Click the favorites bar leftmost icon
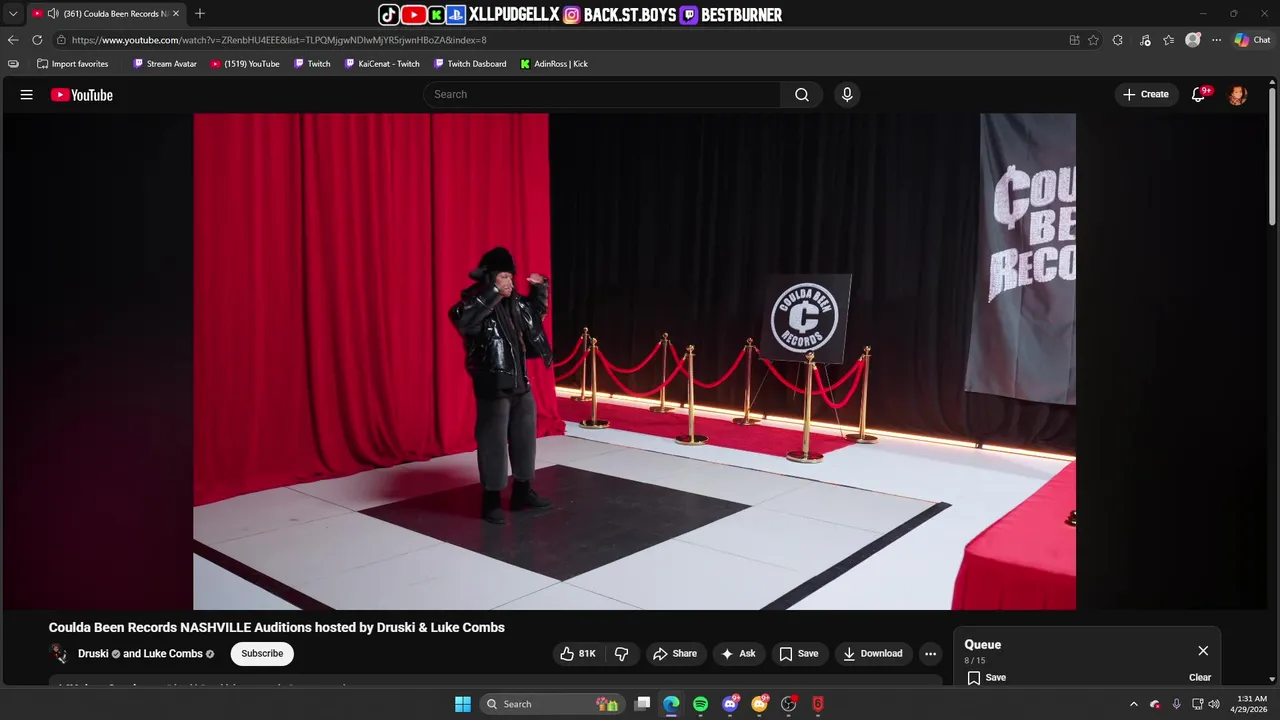1280x720 pixels. [13, 64]
